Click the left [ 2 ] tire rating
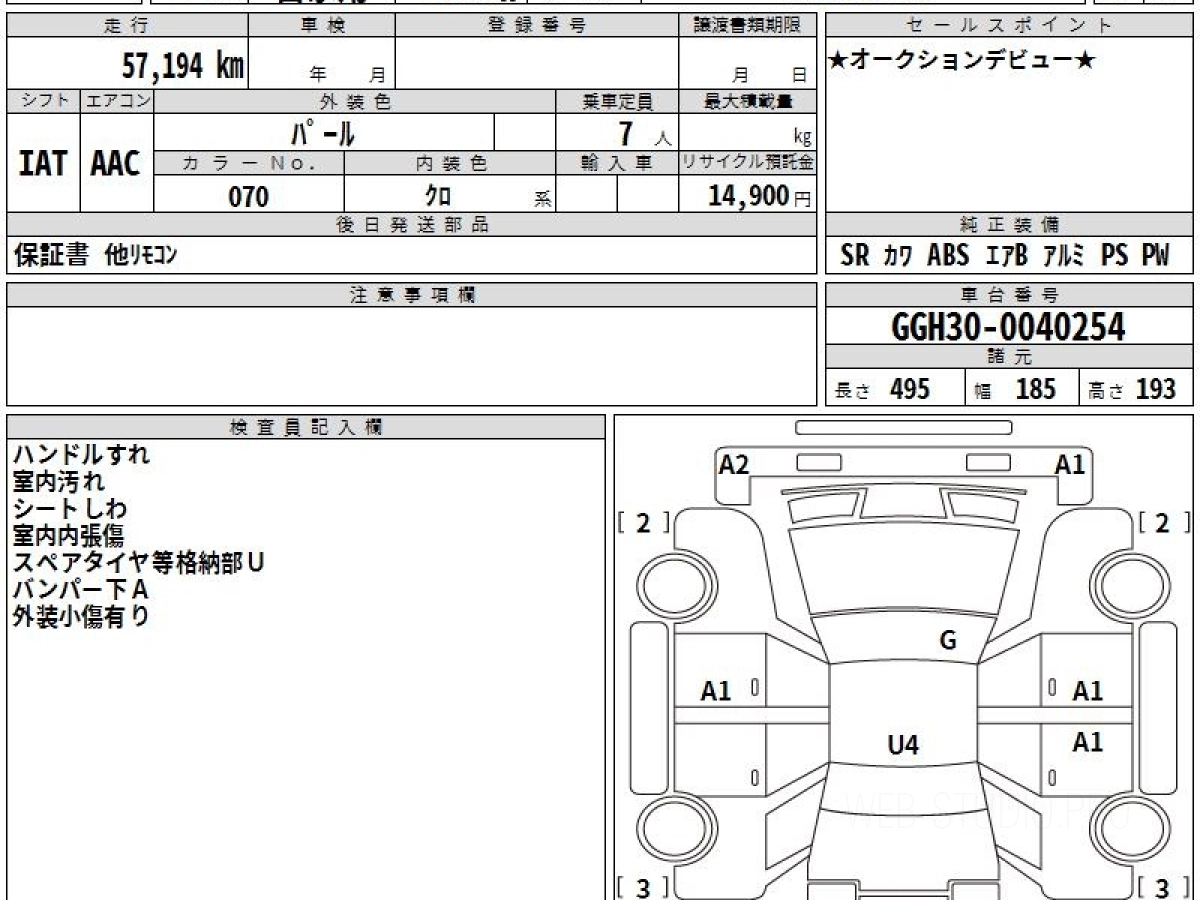1200x900 pixels. tap(643, 523)
